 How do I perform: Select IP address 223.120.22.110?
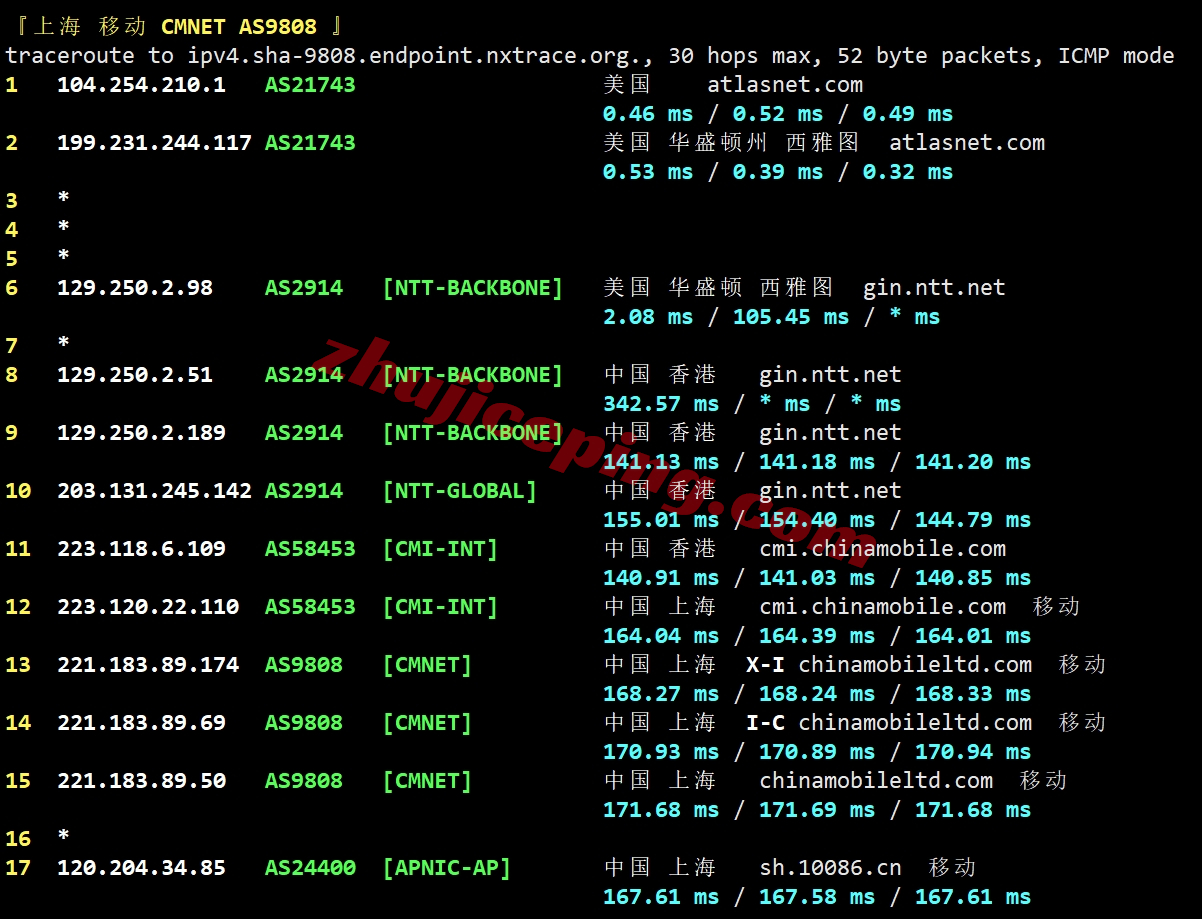coord(148,607)
